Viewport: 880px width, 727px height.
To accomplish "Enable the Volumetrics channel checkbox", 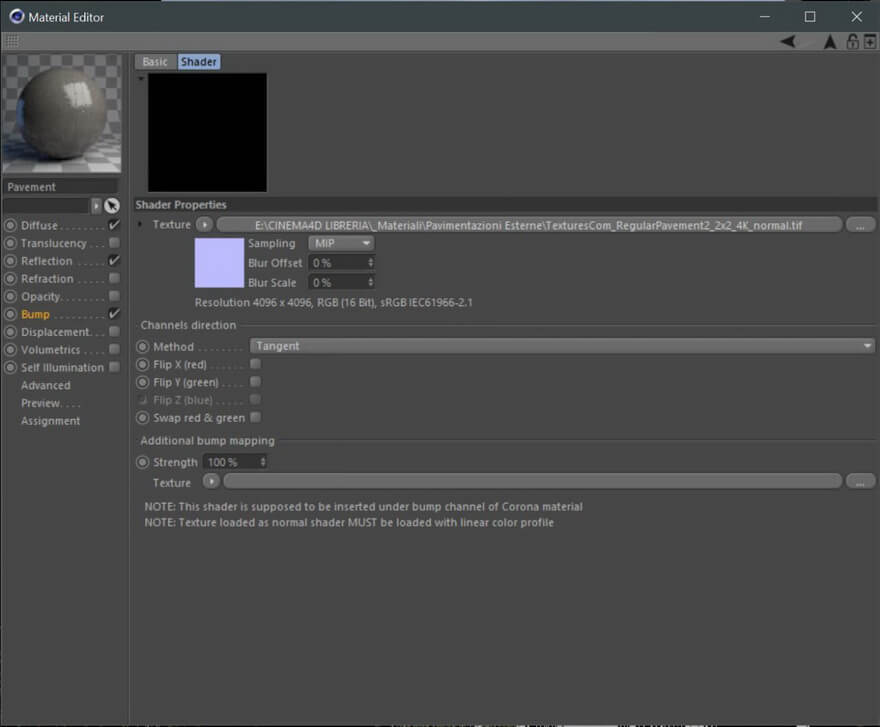I will [114, 349].
